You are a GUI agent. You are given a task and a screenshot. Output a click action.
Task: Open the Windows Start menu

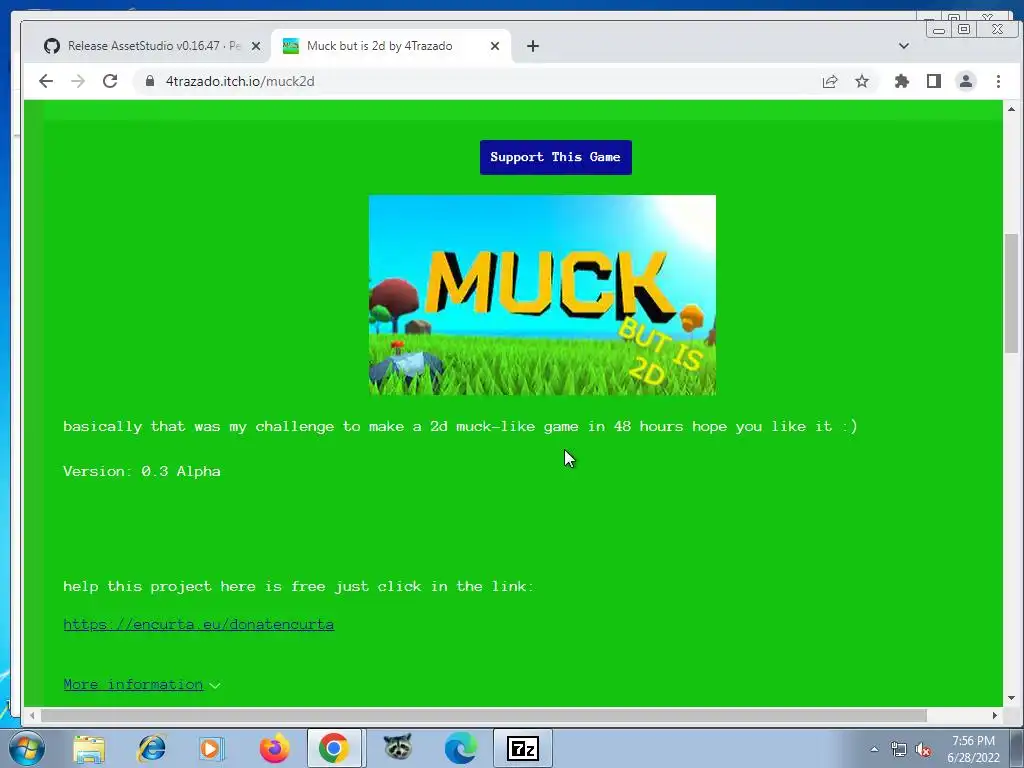coord(26,748)
